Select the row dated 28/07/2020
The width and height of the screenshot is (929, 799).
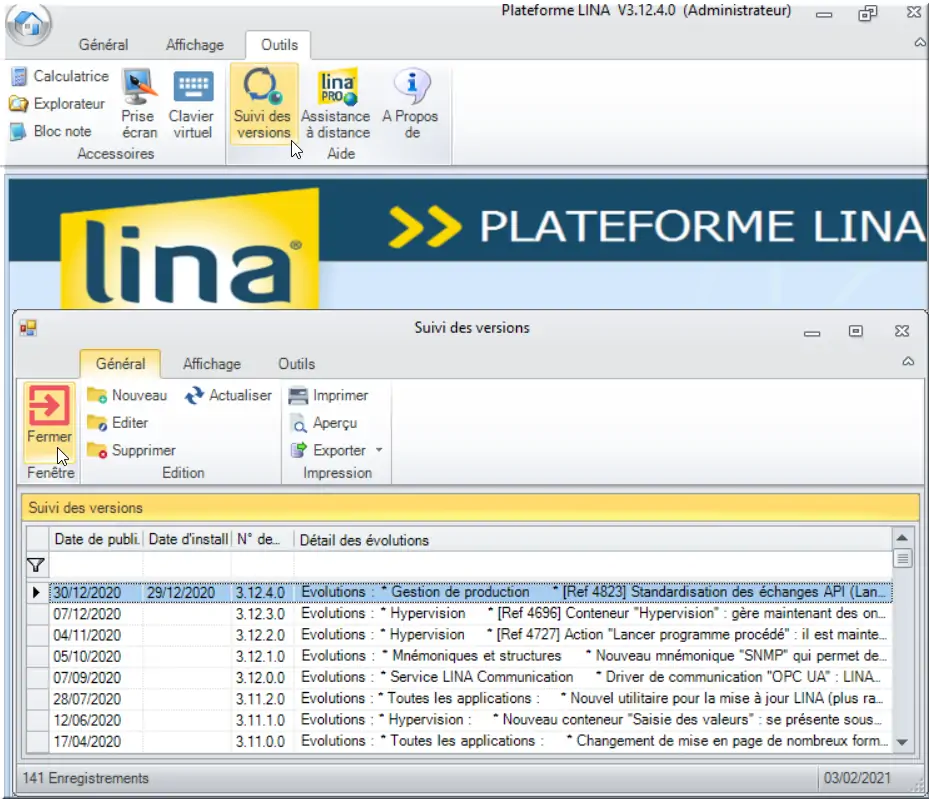coord(471,699)
